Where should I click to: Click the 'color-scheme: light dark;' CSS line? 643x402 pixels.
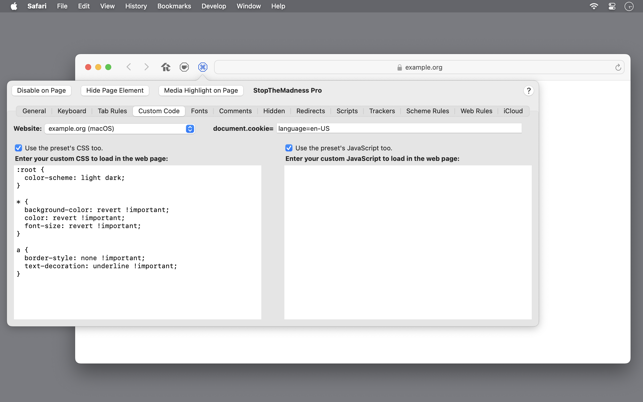74,178
